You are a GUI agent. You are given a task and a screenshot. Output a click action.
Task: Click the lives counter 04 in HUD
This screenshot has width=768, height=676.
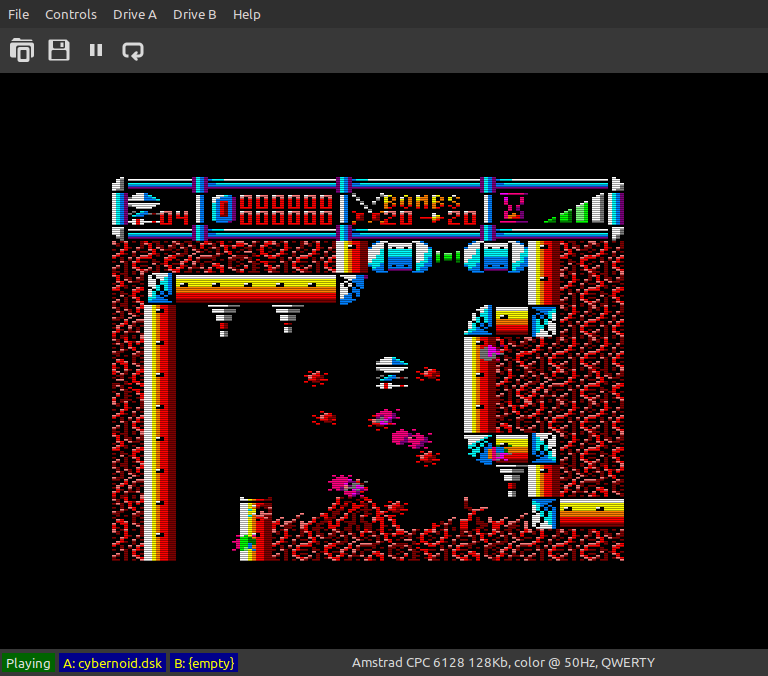click(x=174, y=217)
